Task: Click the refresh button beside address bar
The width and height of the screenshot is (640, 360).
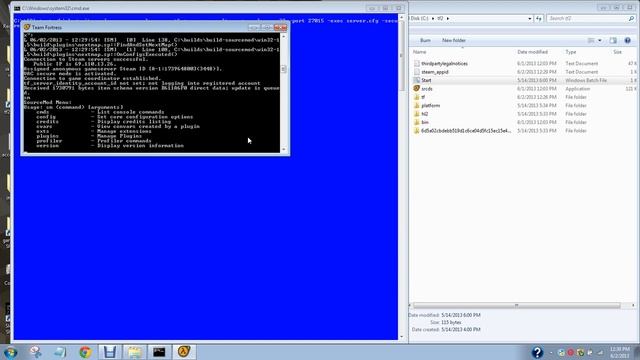Action: [x=539, y=18]
